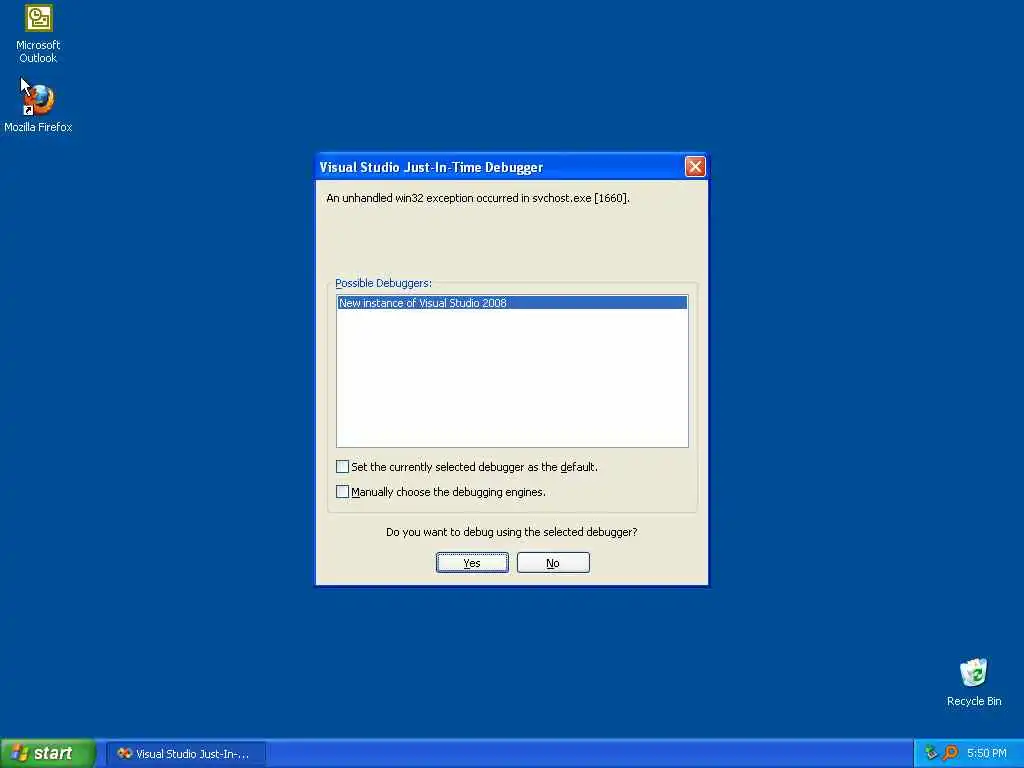
Task: Click Yes to debug with selected debugger
Action: coord(472,563)
